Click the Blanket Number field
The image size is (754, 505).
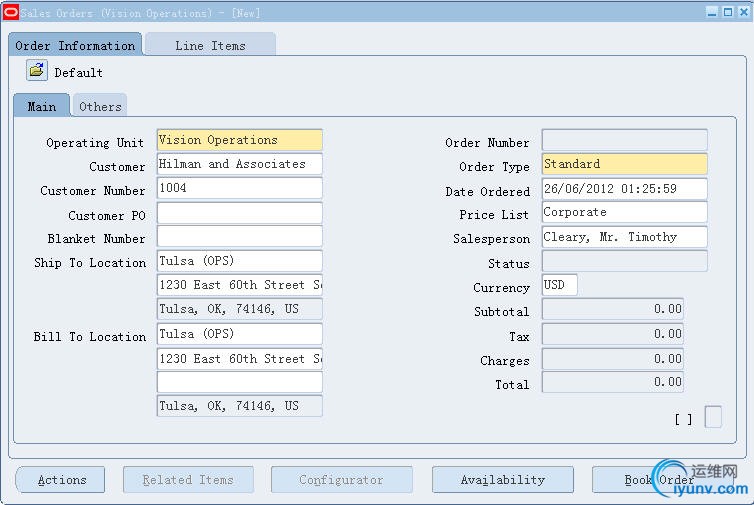239,237
